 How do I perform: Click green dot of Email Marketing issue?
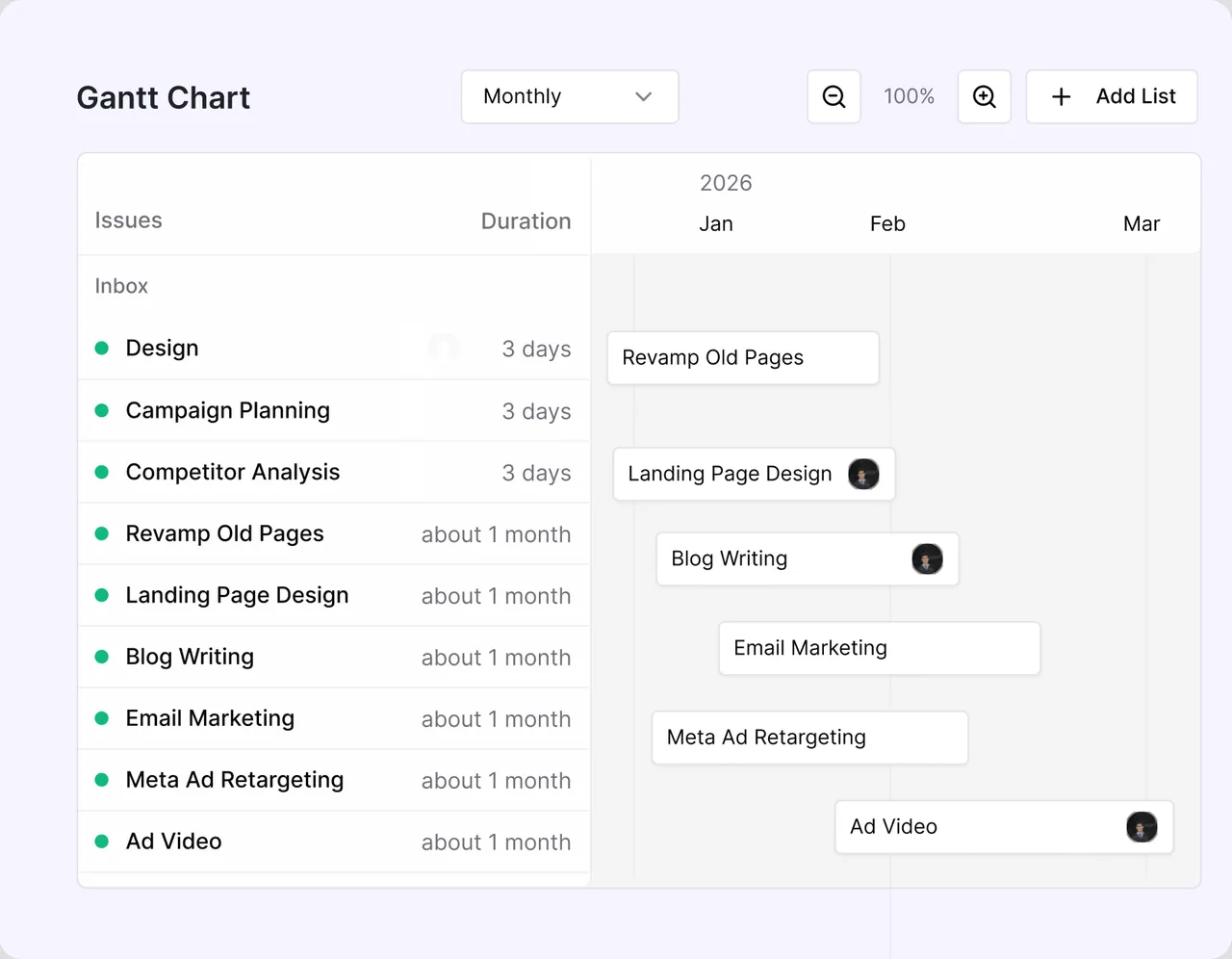[x=102, y=718]
